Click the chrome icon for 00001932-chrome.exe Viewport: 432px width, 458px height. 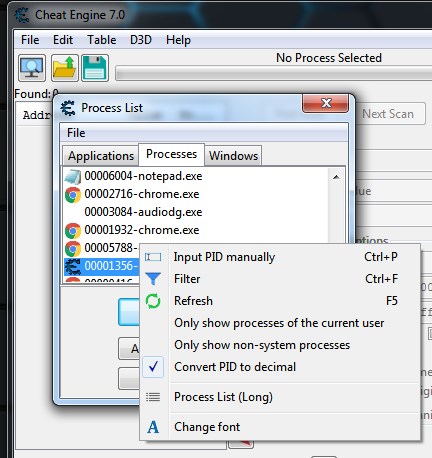[73, 231]
